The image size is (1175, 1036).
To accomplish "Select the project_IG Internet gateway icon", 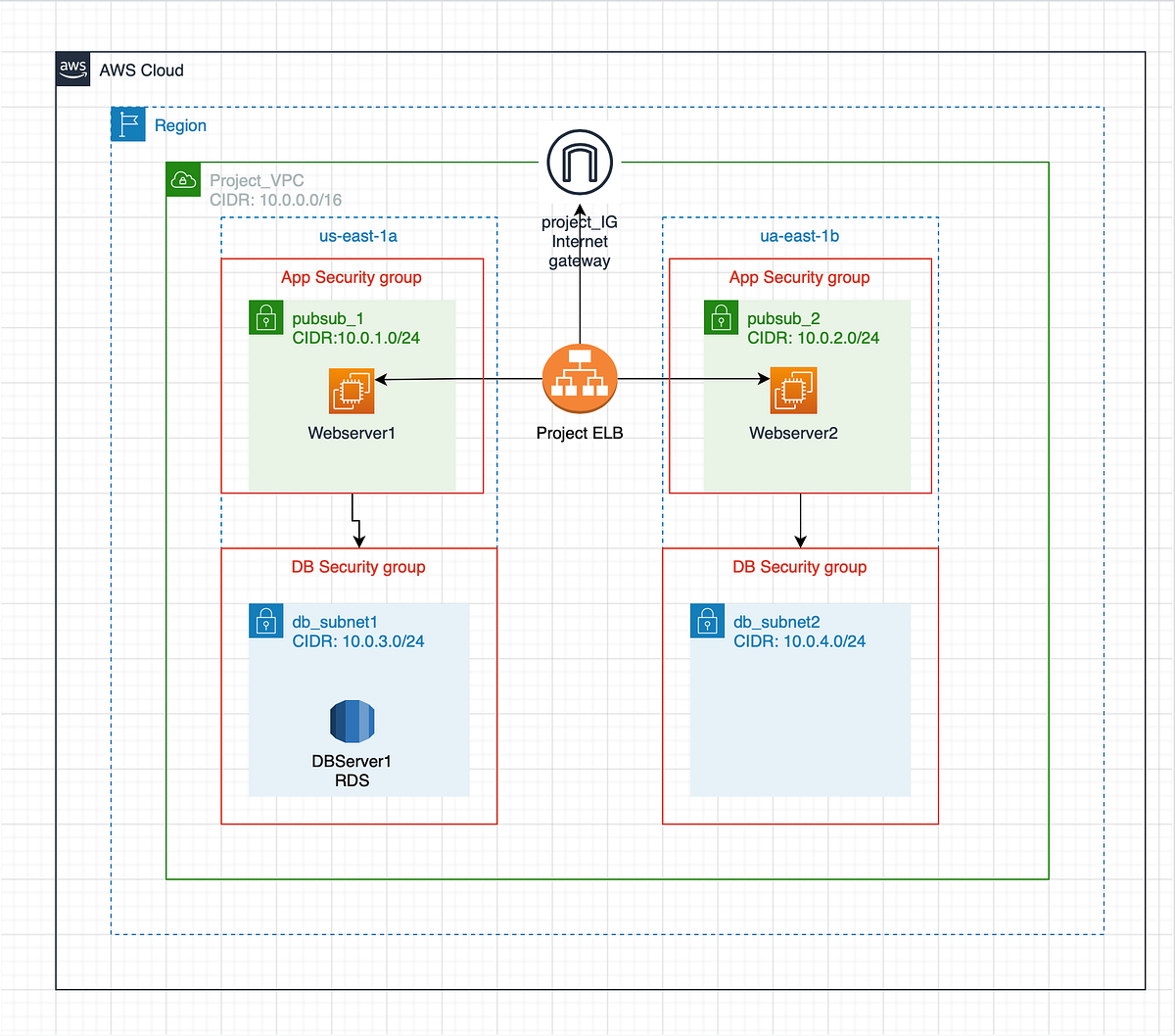I will (x=580, y=164).
